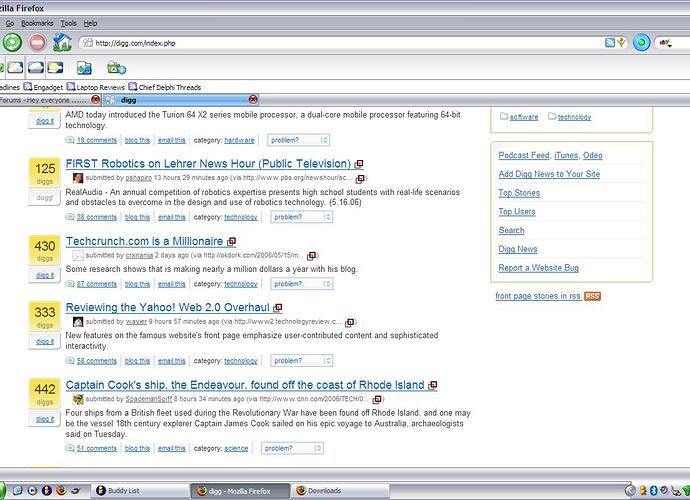Open the Chief Delphi Threads bookmark
This screenshot has width=690, height=500.
coord(165,87)
